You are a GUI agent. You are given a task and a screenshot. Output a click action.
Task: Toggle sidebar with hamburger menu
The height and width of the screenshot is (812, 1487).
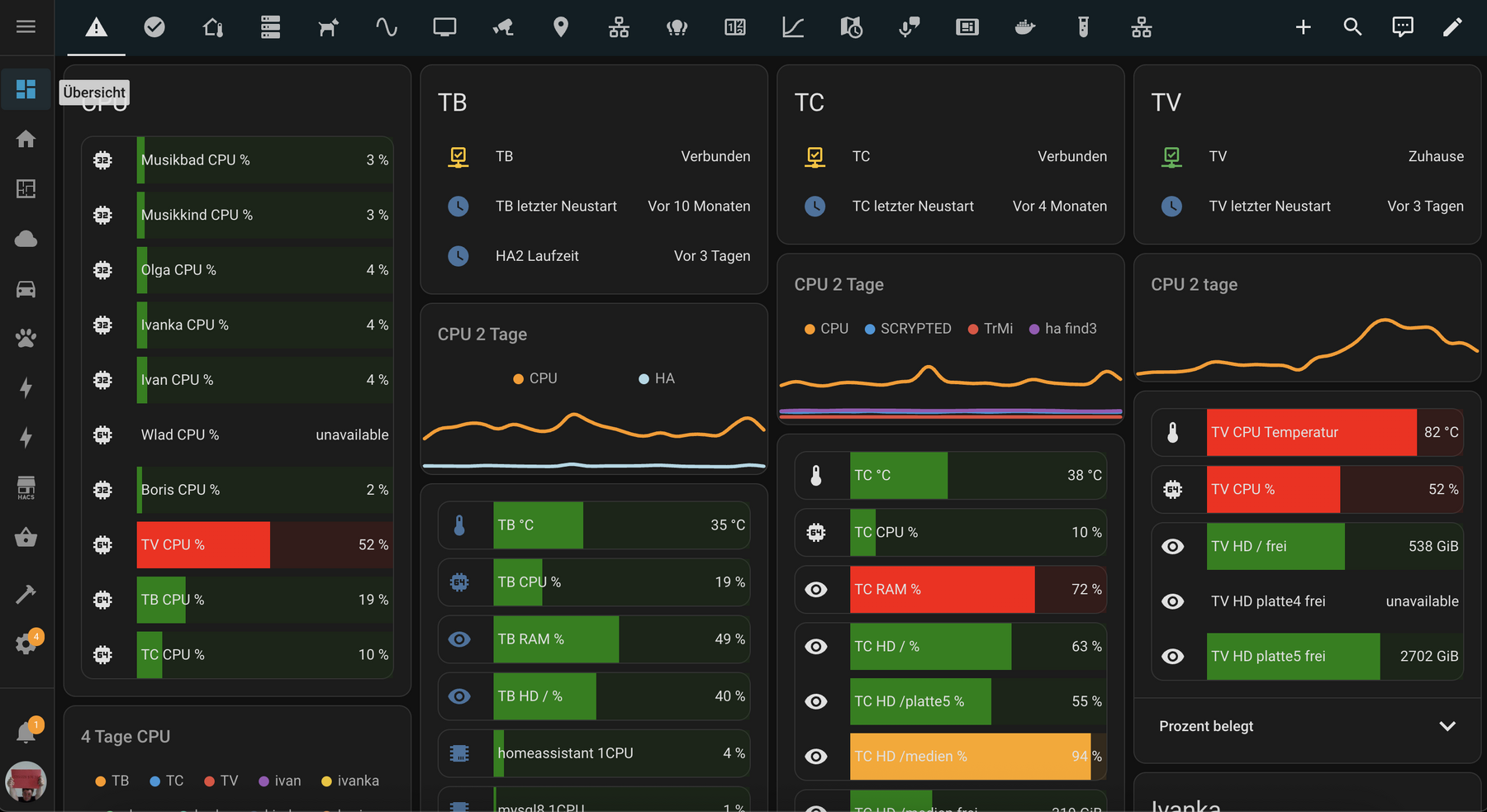point(26,26)
